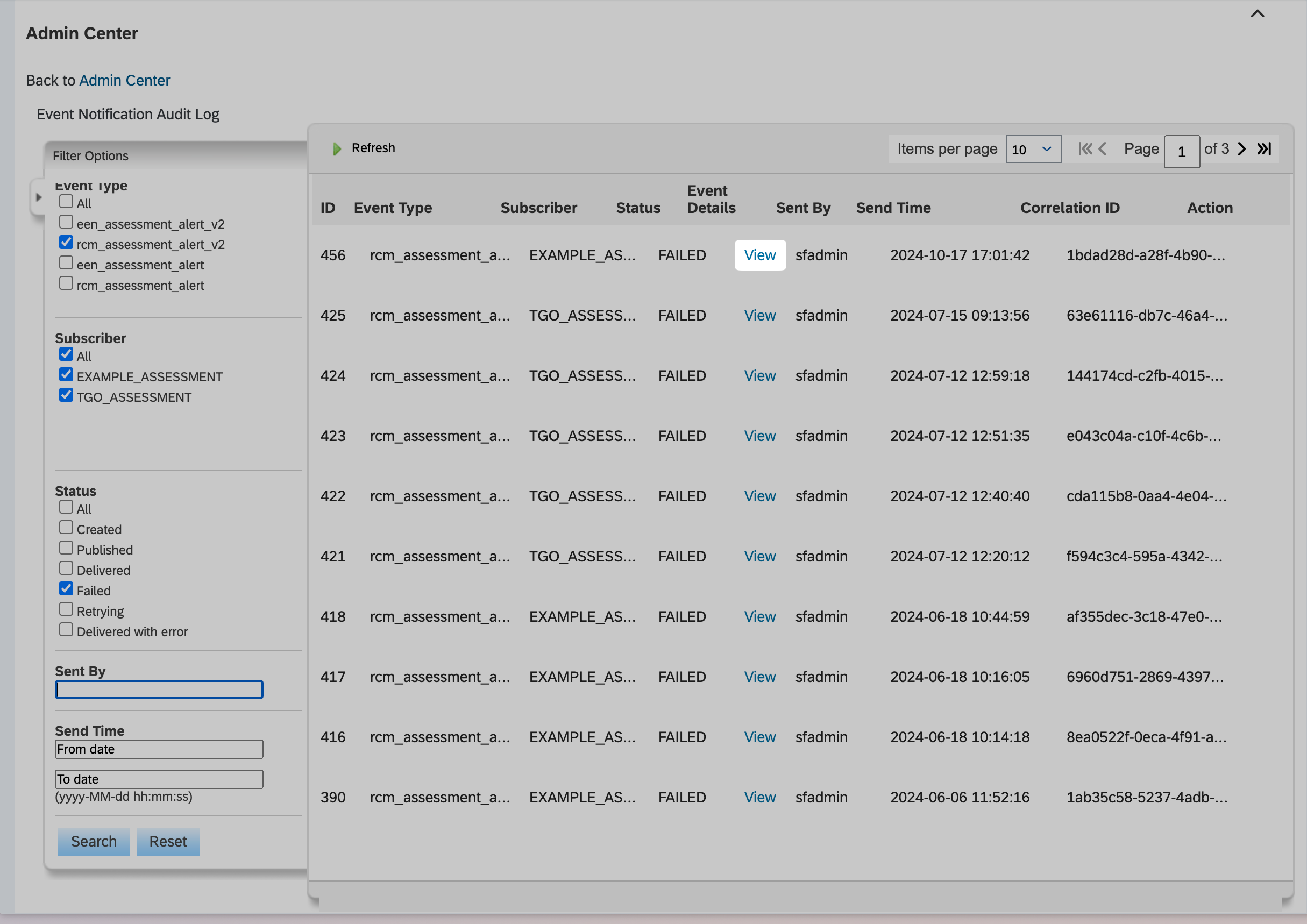The image size is (1307, 924).
Task: Collapse the Admin Center header chevron
Action: pos(1258,13)
